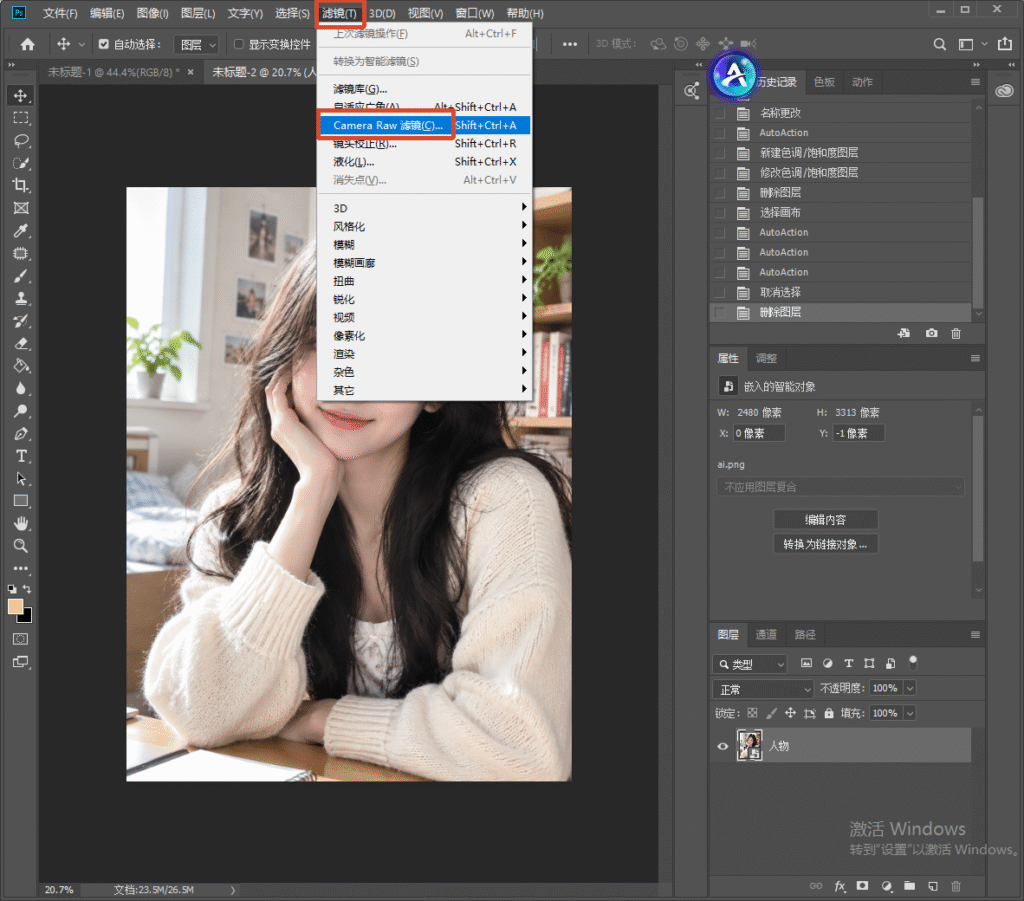Viewport: 1024px width, 901px height.
Task: Add layer mask icon in Layers panel
Action: tap(863, 886)
